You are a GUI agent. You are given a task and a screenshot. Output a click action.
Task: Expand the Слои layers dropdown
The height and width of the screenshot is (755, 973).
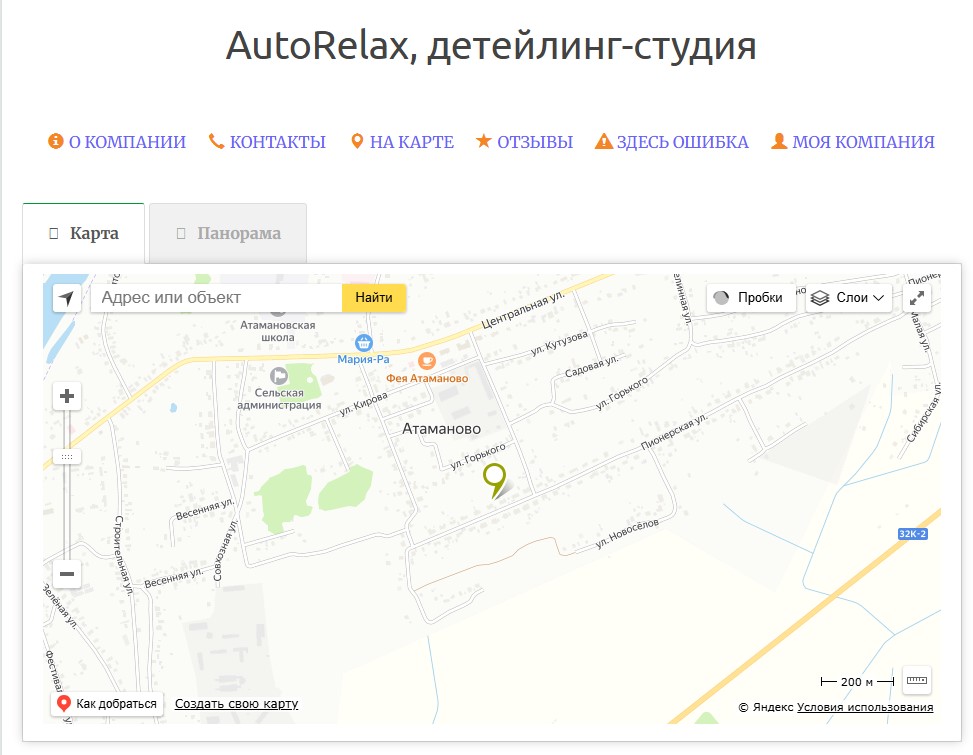pyautogui.click(x=849, y=298)
